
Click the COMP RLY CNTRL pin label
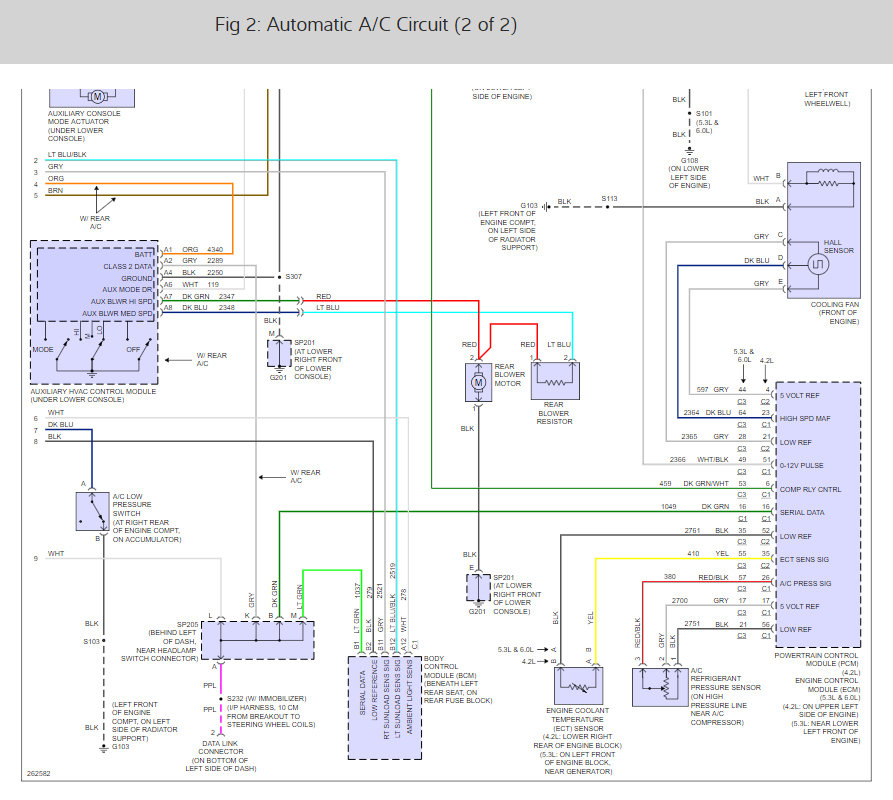pyautogui.click(x=810, y=490)
